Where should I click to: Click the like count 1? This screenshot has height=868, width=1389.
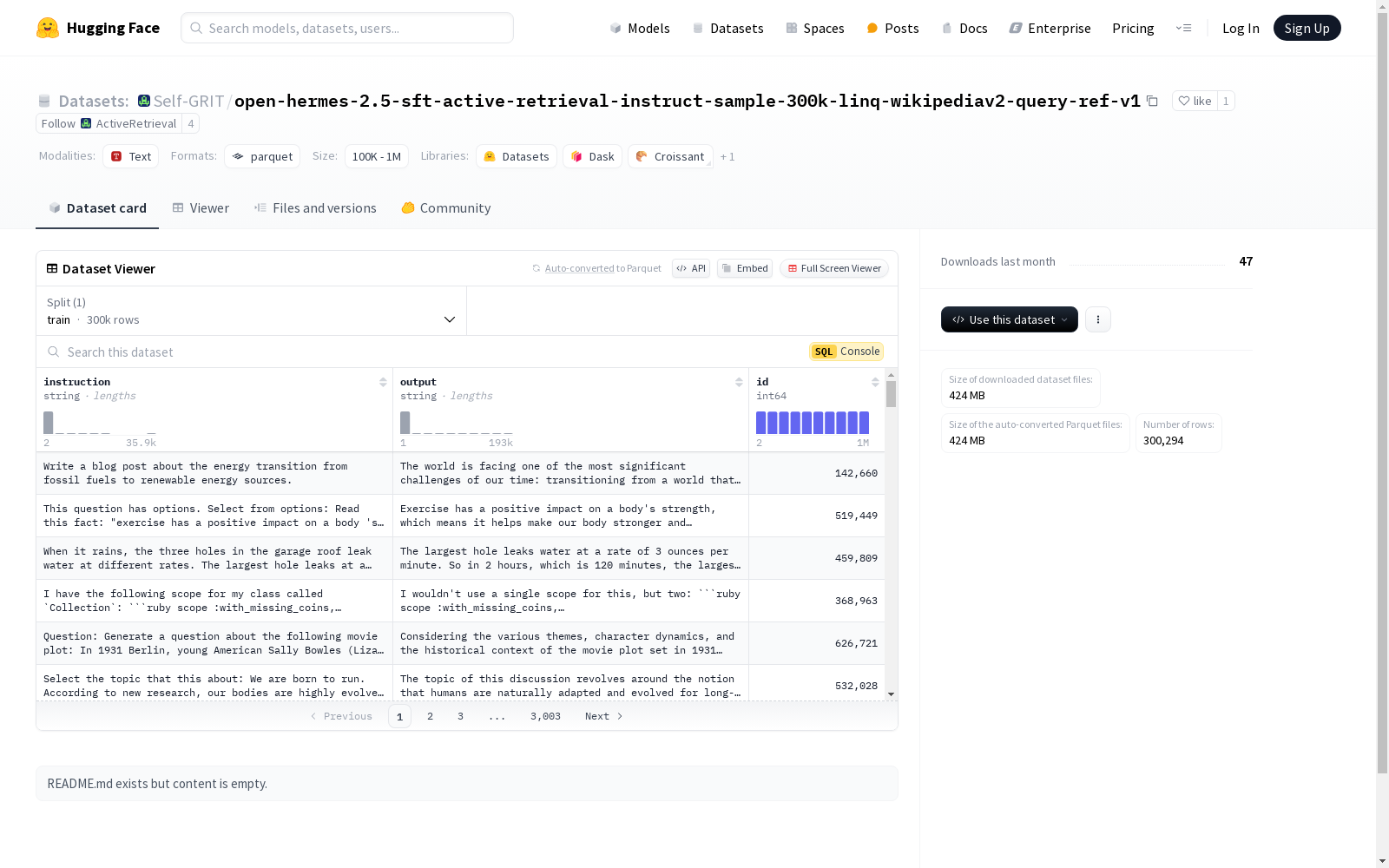(x=1226, y=101)
